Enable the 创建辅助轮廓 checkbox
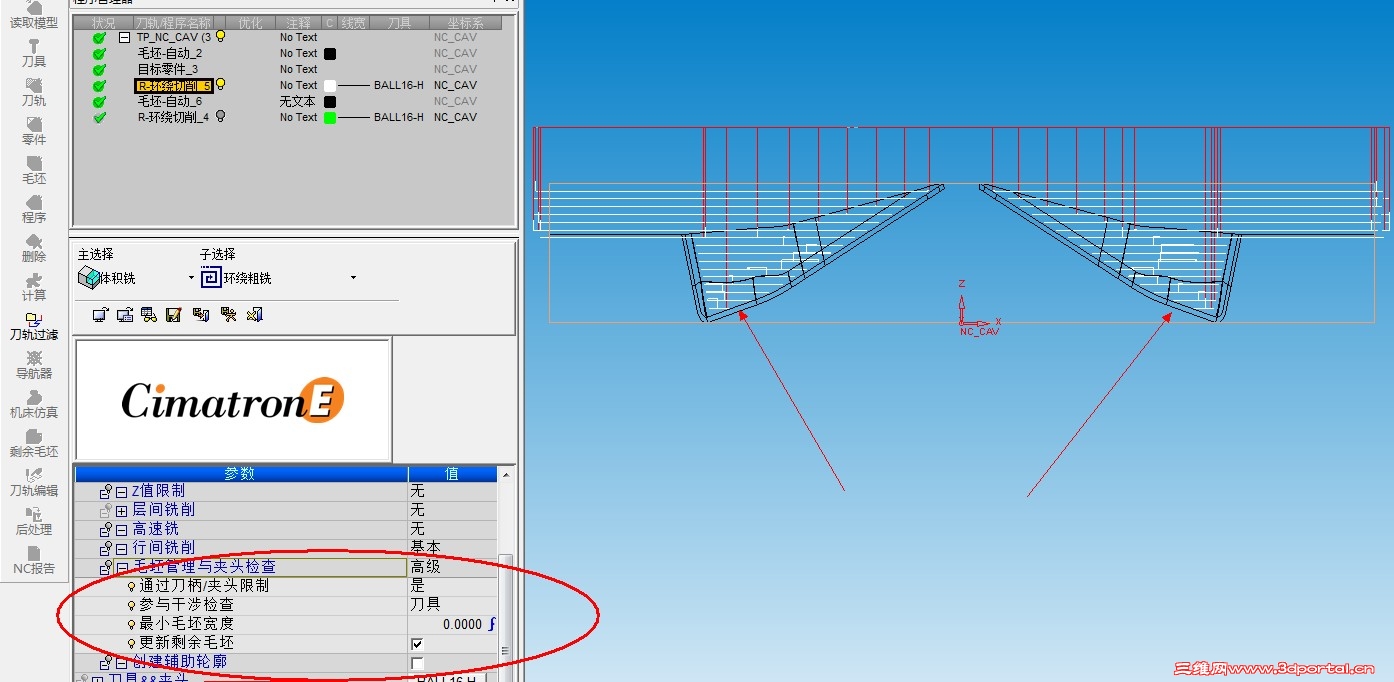The width and height of the screenshot is (1394, 682). click(417, 663)
